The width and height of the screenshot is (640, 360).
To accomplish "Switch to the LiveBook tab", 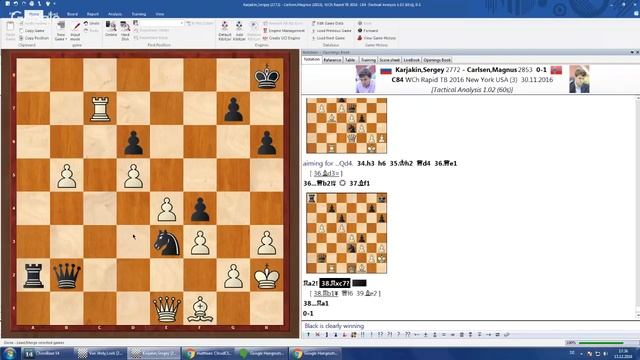I will (411, 60).
